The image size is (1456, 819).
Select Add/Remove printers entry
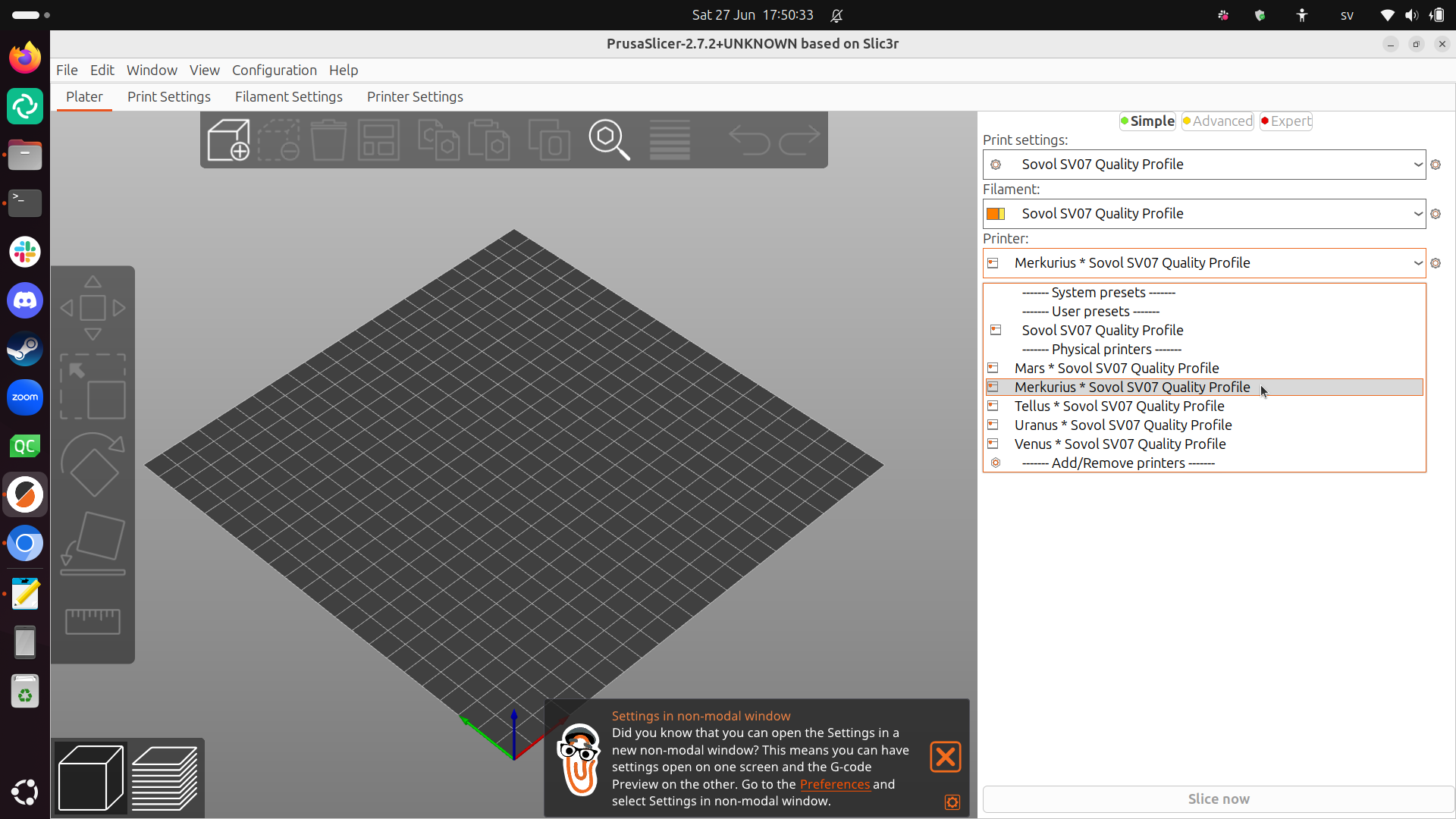tap(1204, 463)
